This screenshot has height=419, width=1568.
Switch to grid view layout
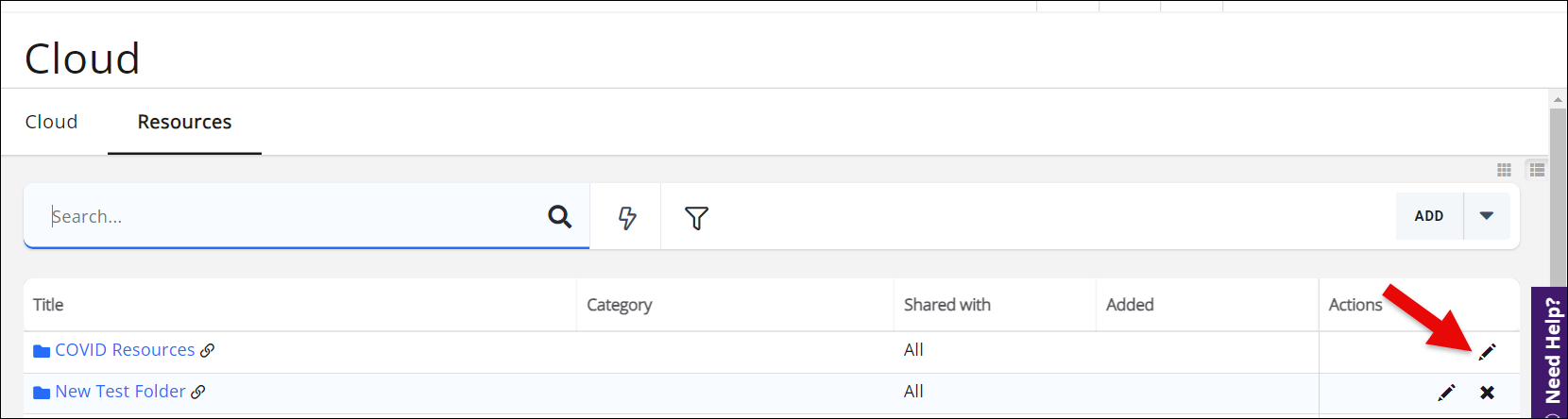pos(1504,170)
